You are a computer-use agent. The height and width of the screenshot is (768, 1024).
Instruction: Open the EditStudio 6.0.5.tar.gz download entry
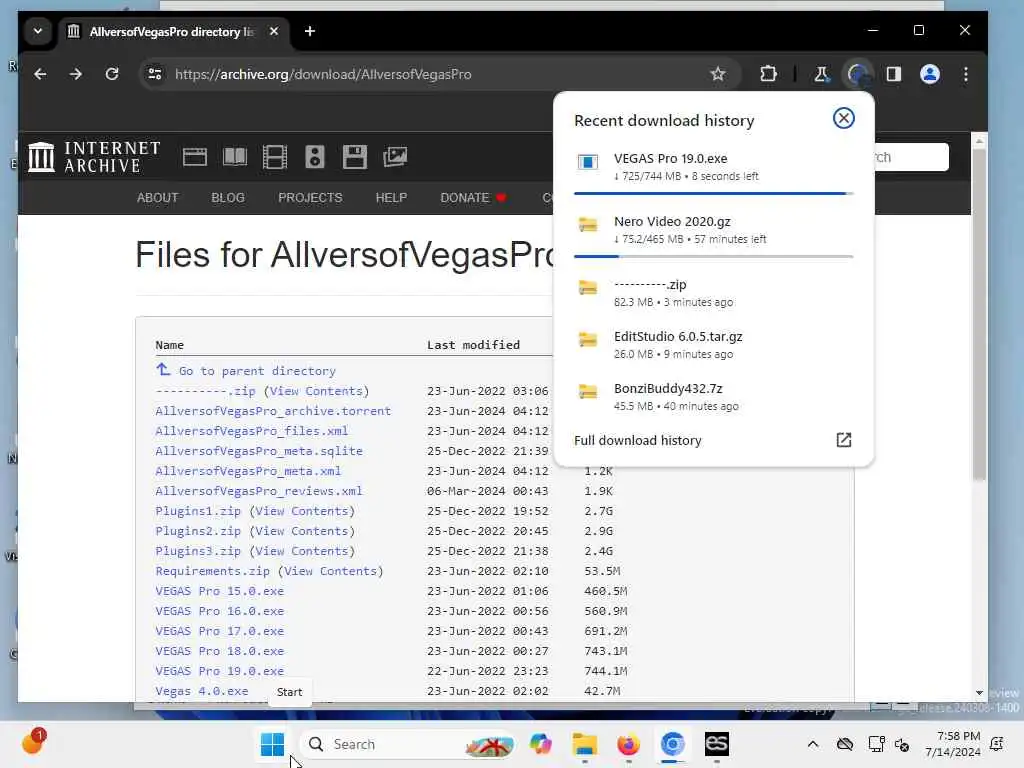click(x=713, y=345)
